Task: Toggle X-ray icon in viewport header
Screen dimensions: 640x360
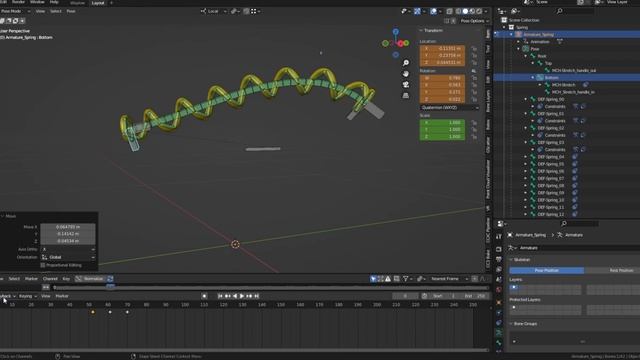Action: (449, 11)
